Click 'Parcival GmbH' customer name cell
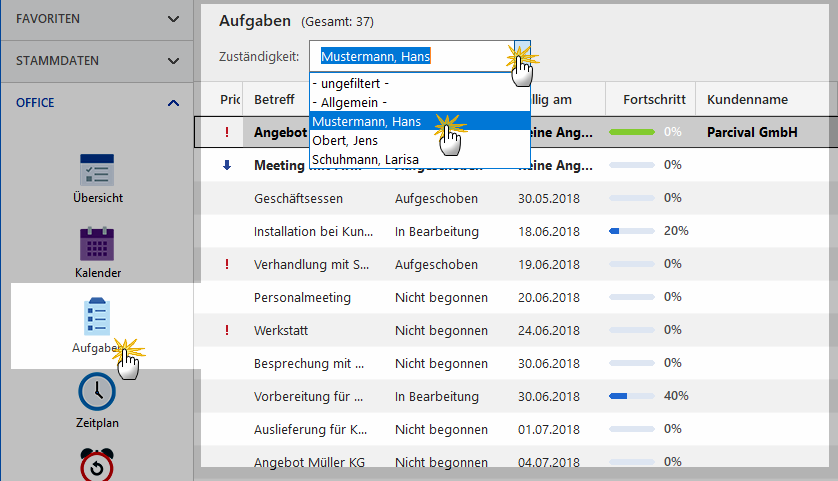The width and height of the screenshot is (838, 481). (752, 132)
